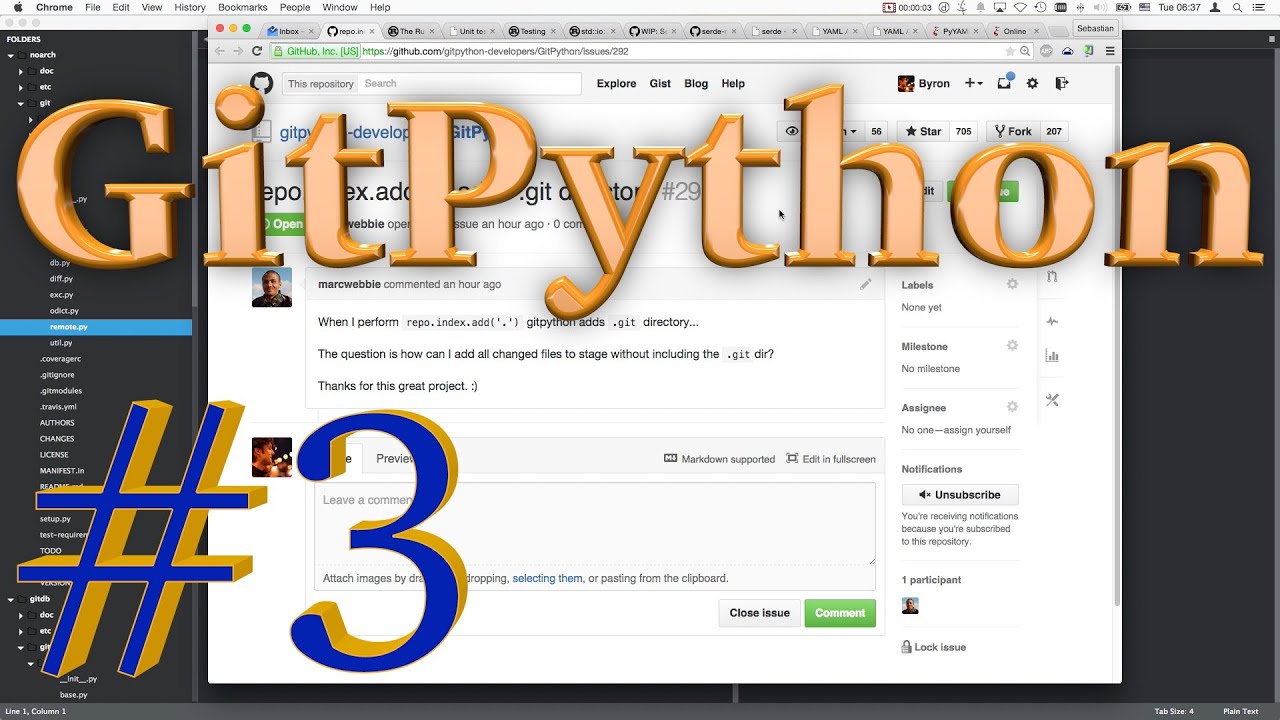
Task: Select remote.py in the editor sidebar
Action: pyautogui.click(x=96, y=327)
